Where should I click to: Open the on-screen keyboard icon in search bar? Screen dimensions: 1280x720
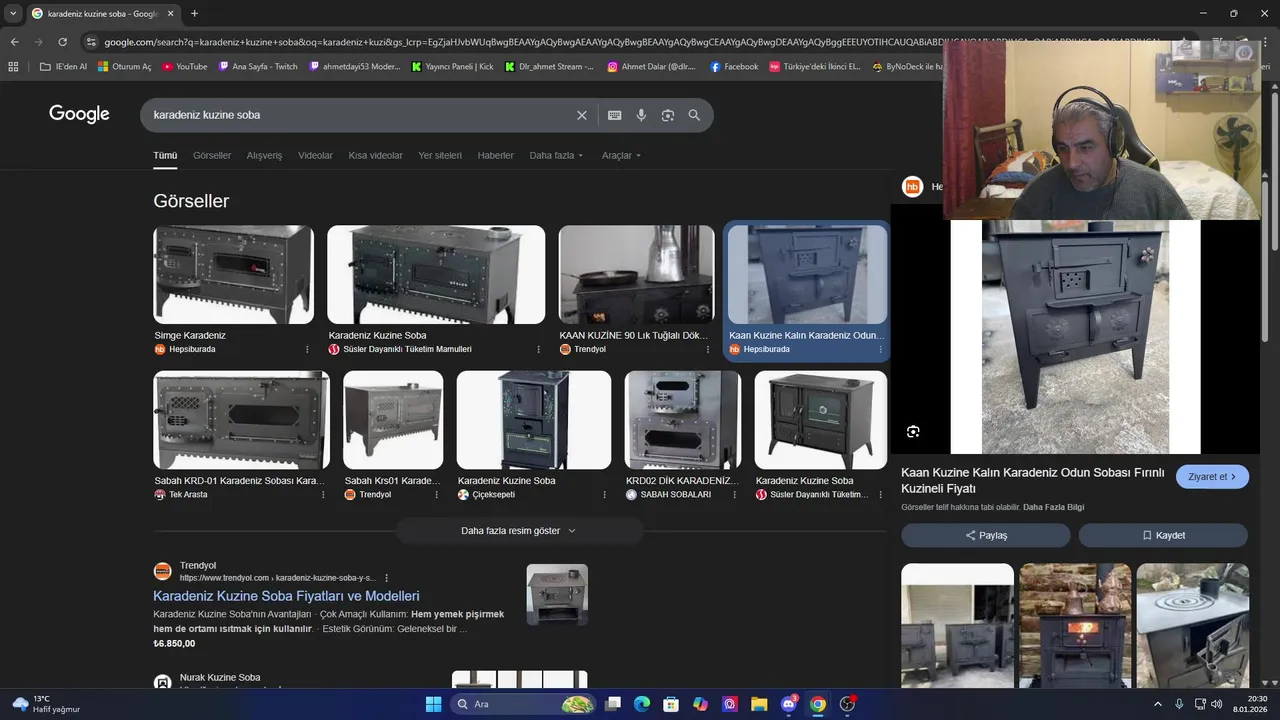pyautogui.click(x=615, y=115)
